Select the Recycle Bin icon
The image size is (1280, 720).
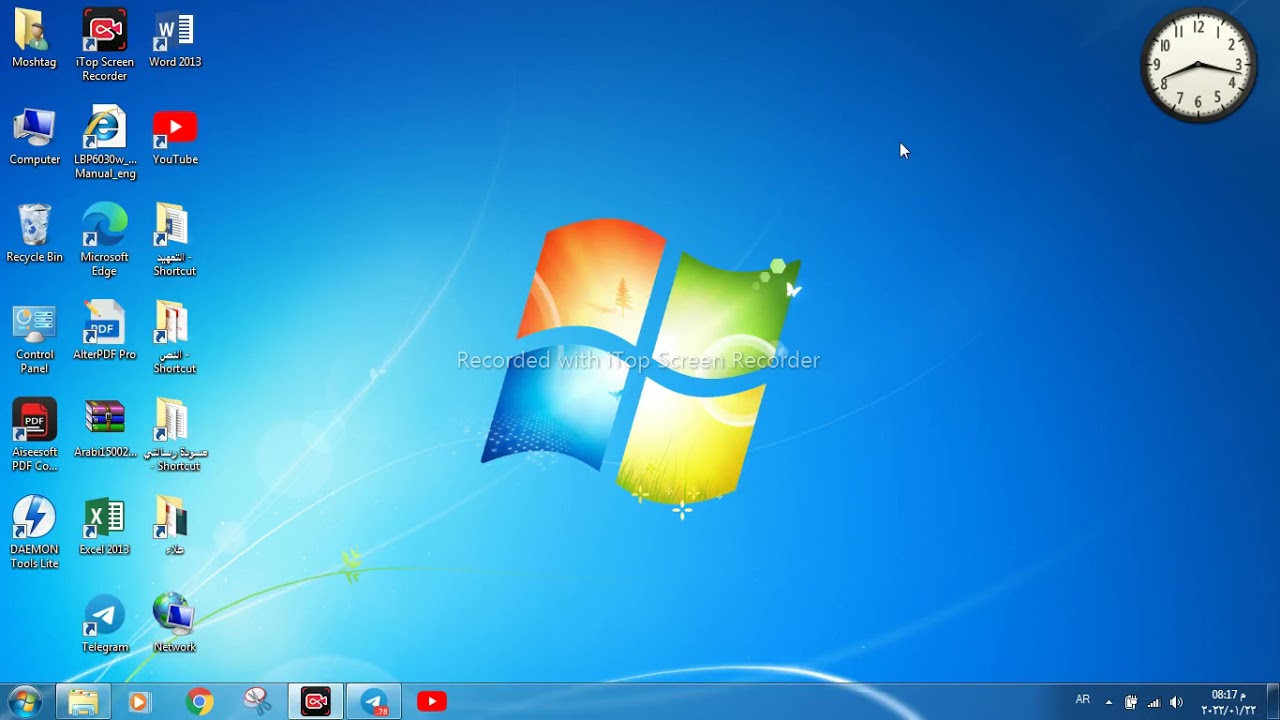[34, 234]
